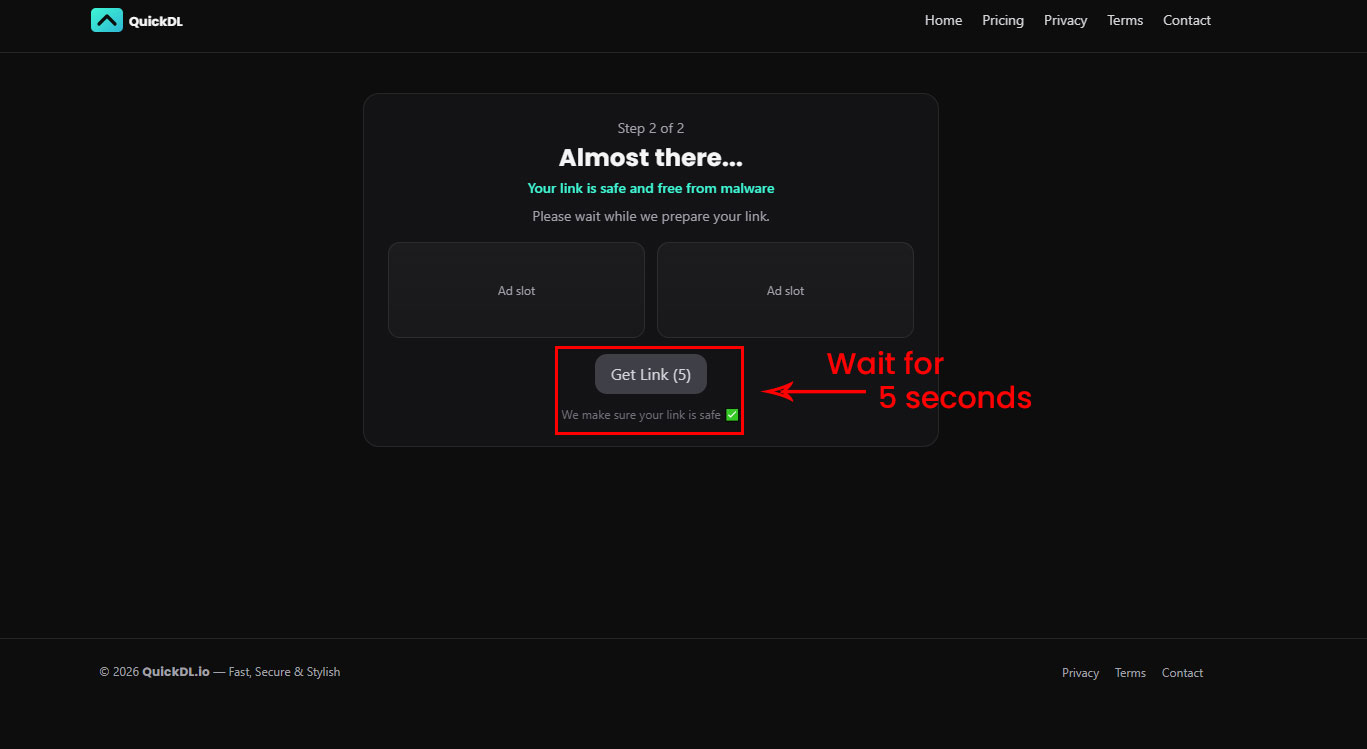This screenshot has width=1367, height=749.
Task: Click the footer Contact link
Action: (1182, 673)
